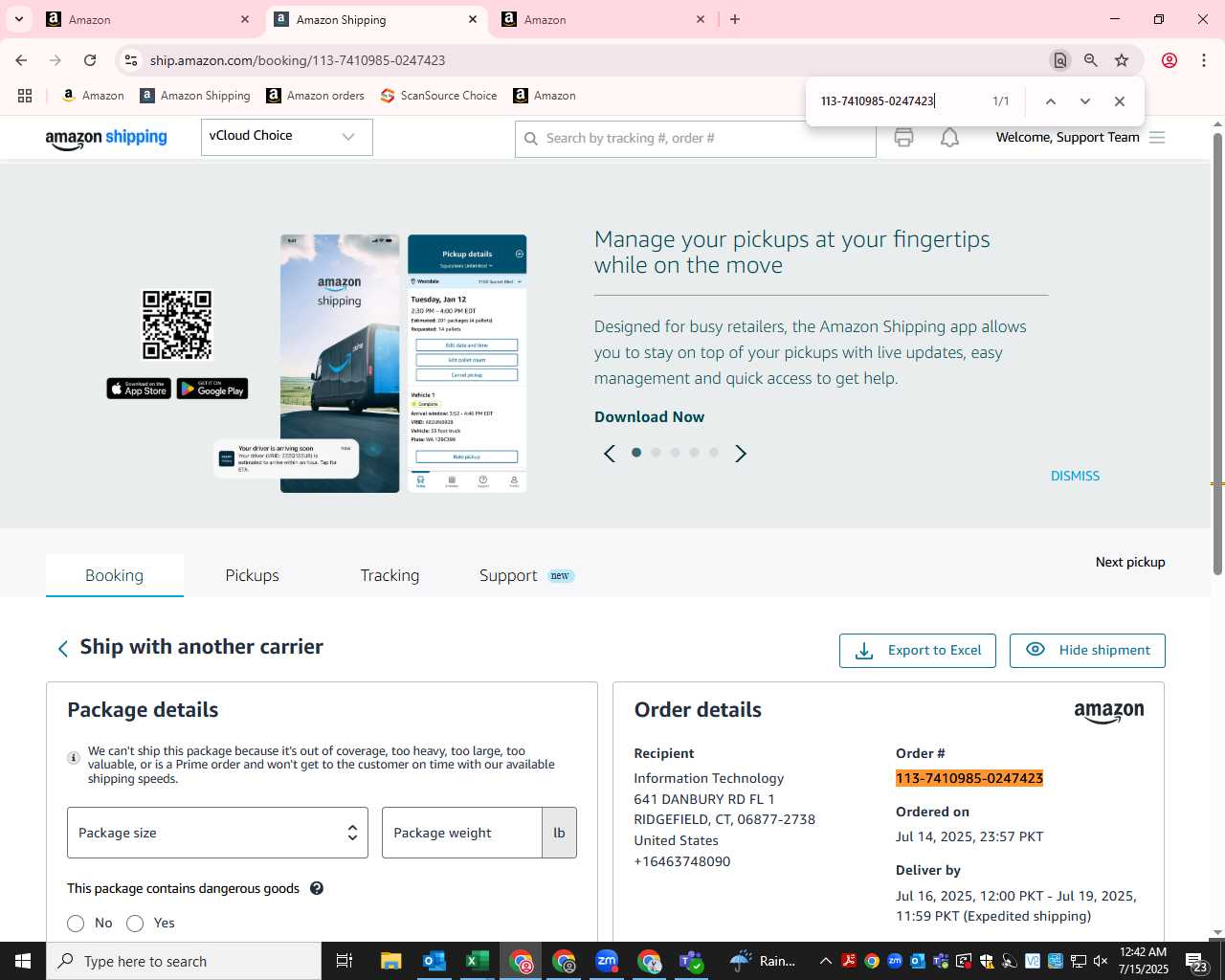The width and height of the screenshot is (1225, 980).
Task: Open the hamburger menu beside Welcome, Support Team
Action: [x=1157, y=138]
